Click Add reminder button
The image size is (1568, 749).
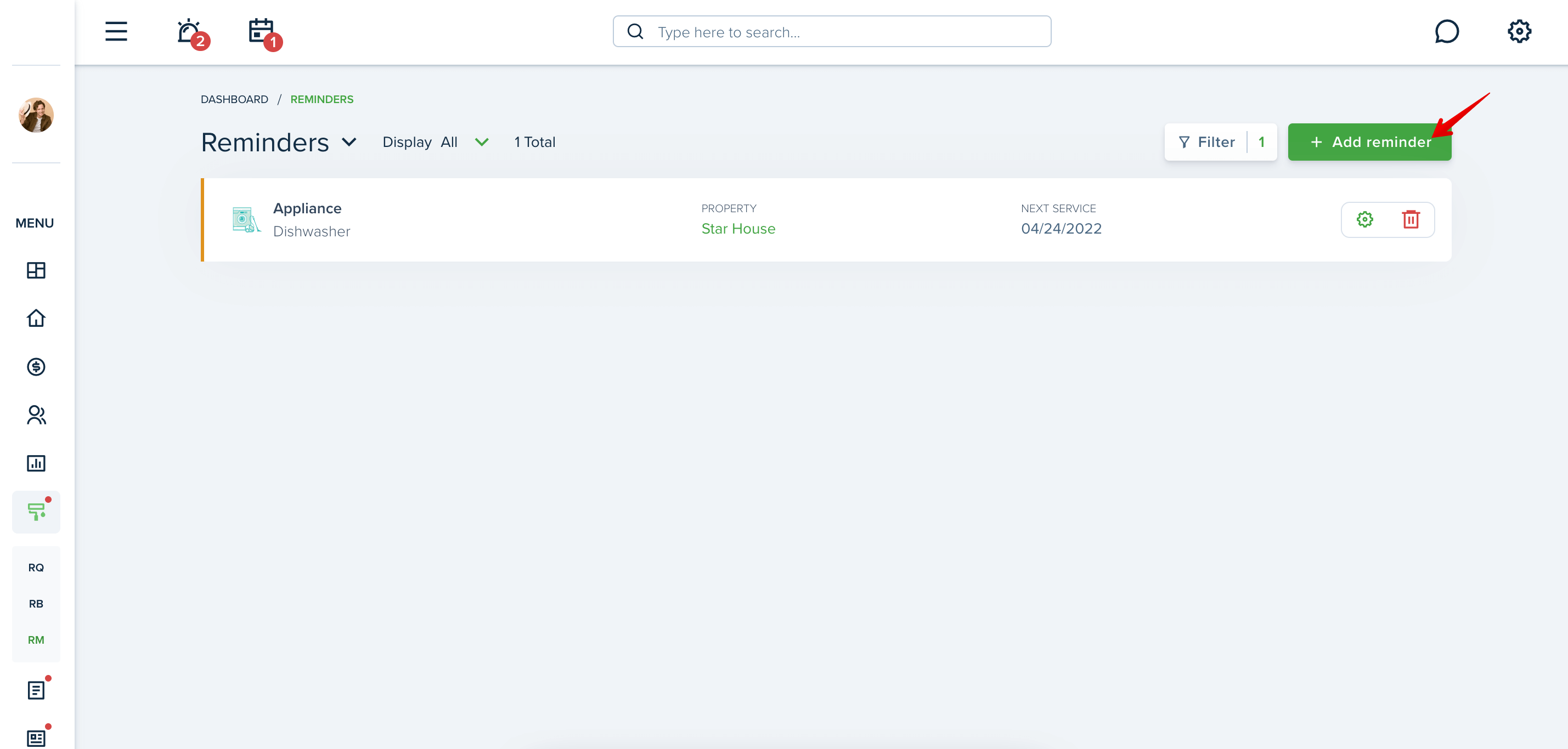pos(1369,142)
